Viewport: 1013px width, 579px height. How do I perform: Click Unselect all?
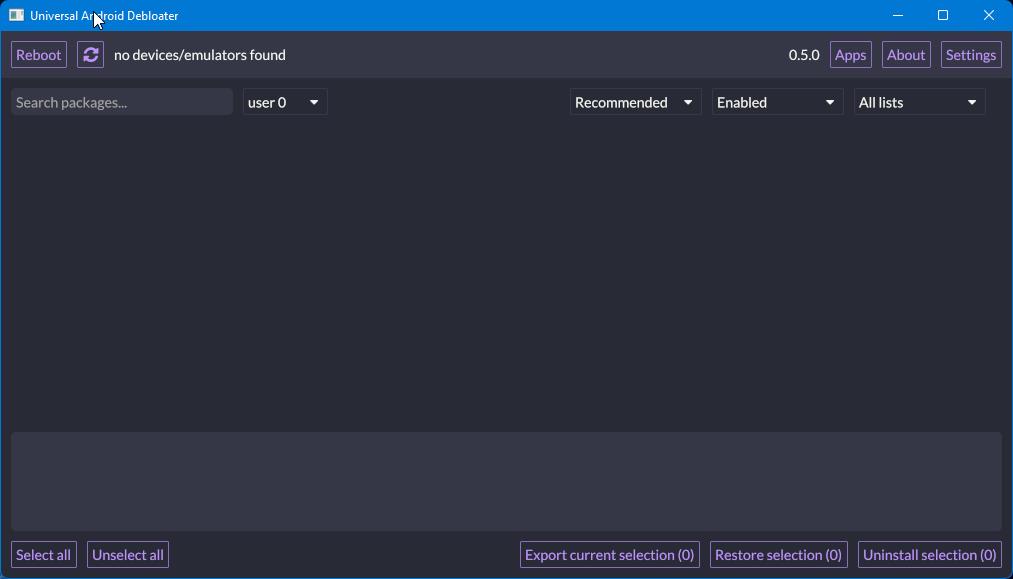128,555
